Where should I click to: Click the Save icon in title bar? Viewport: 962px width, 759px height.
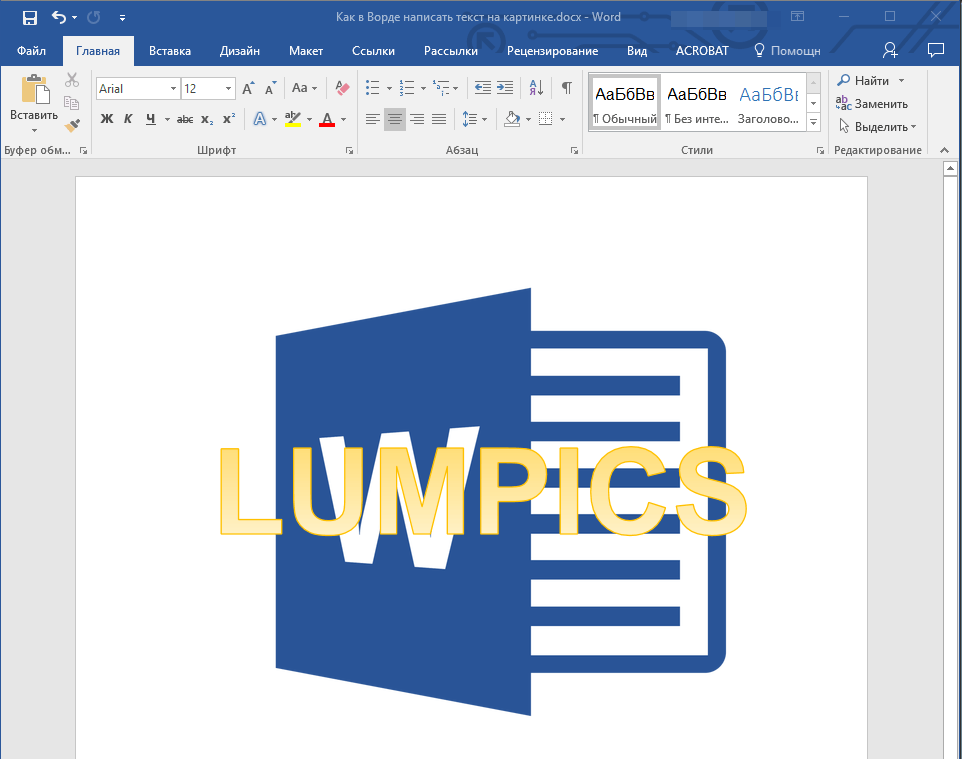coord(29,17)
